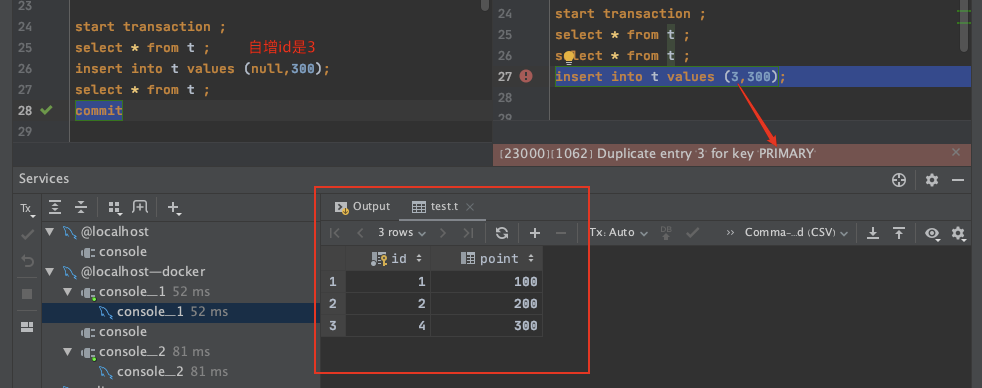Open the eye view options dropdown
The height and width of the screenshot is (388, 982).
pos(933,233)
